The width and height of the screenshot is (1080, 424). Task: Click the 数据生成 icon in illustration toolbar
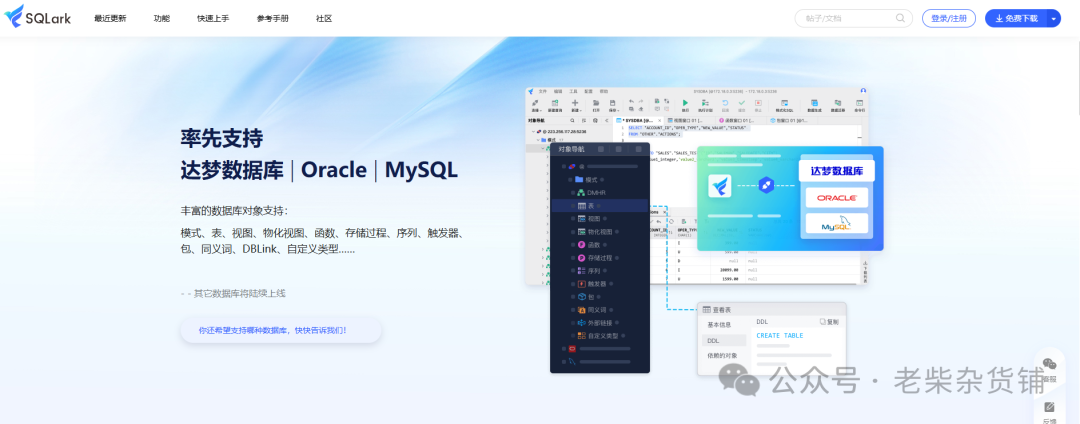point(814,103)
